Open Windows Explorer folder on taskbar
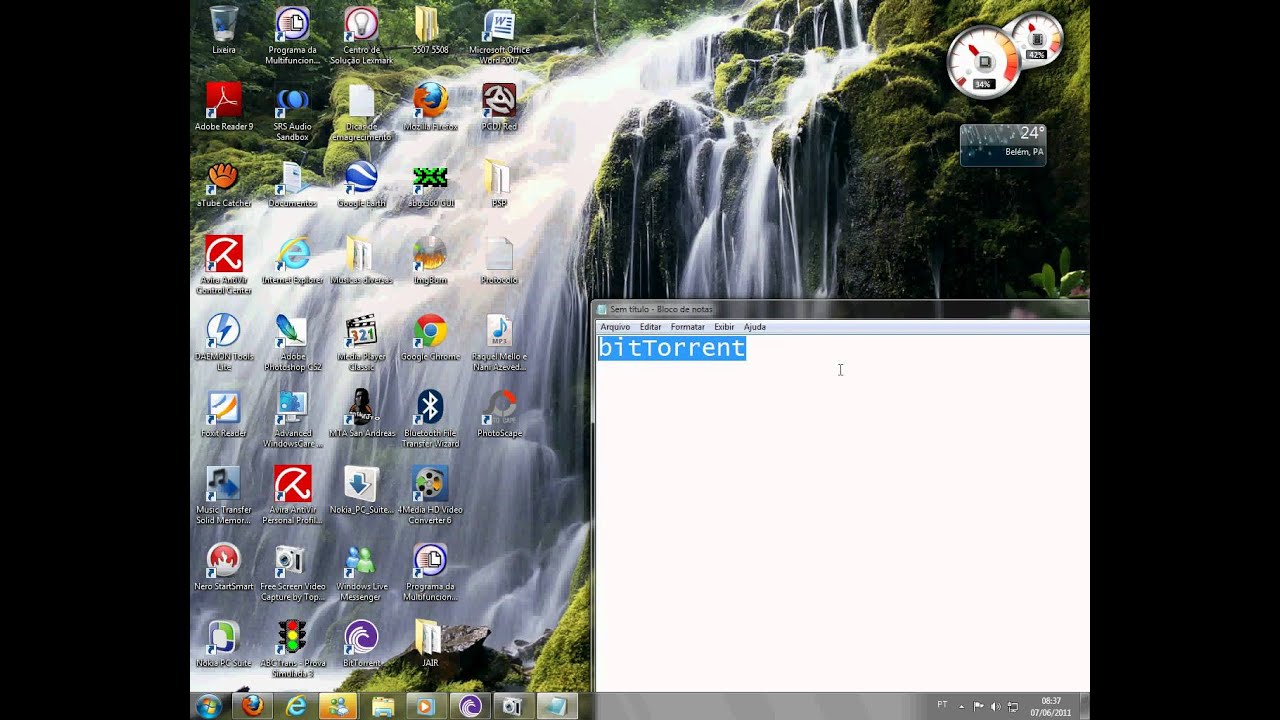This screenshot has height=720, width=1280. pos(383,706)
